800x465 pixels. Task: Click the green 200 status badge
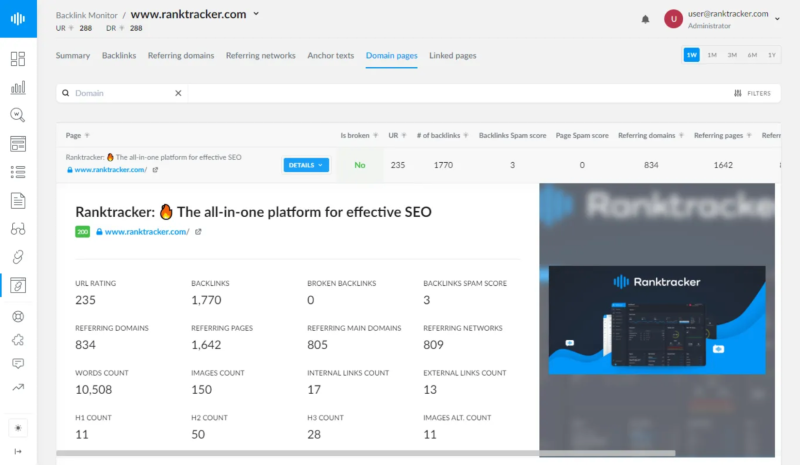click(83, 232)
